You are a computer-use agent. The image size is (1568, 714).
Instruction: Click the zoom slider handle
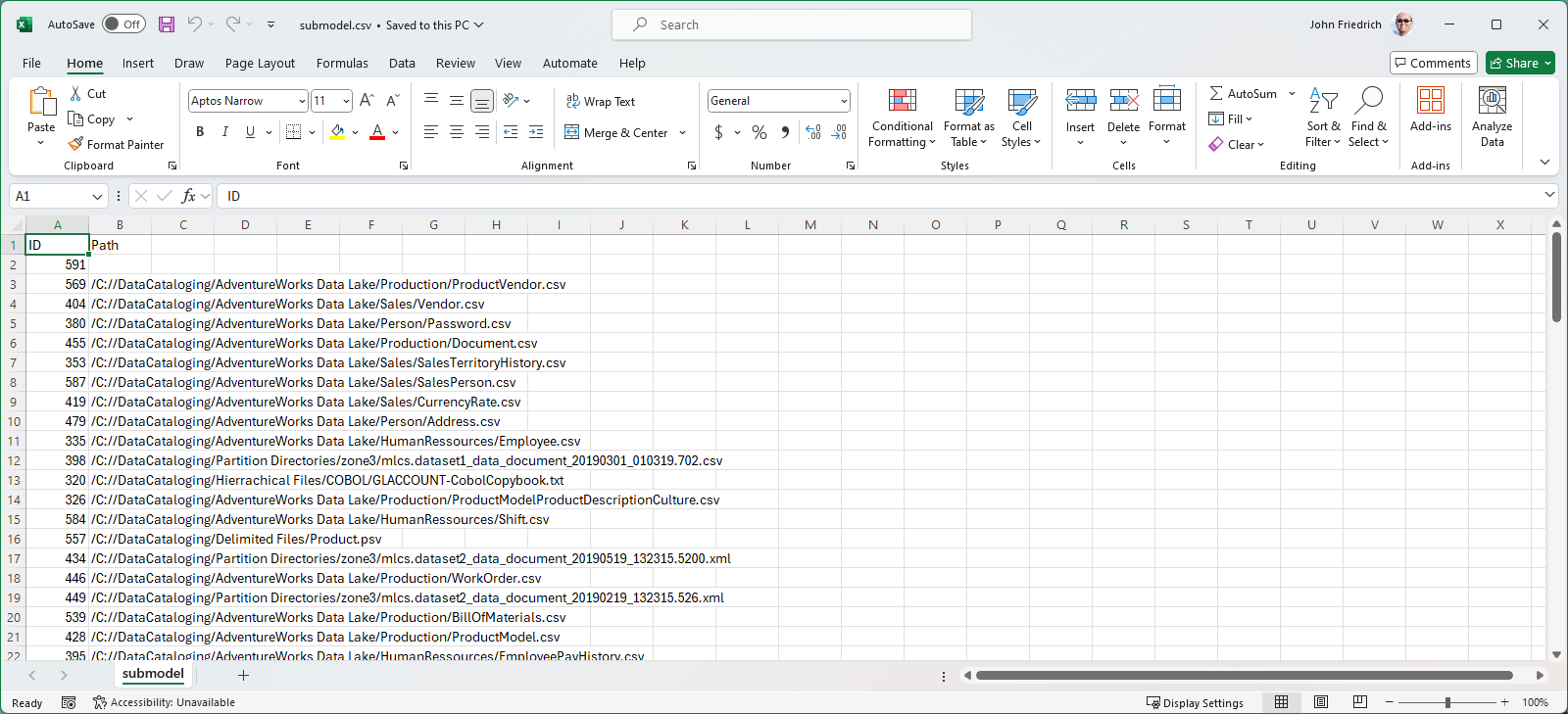click(x=1447, y=702)
